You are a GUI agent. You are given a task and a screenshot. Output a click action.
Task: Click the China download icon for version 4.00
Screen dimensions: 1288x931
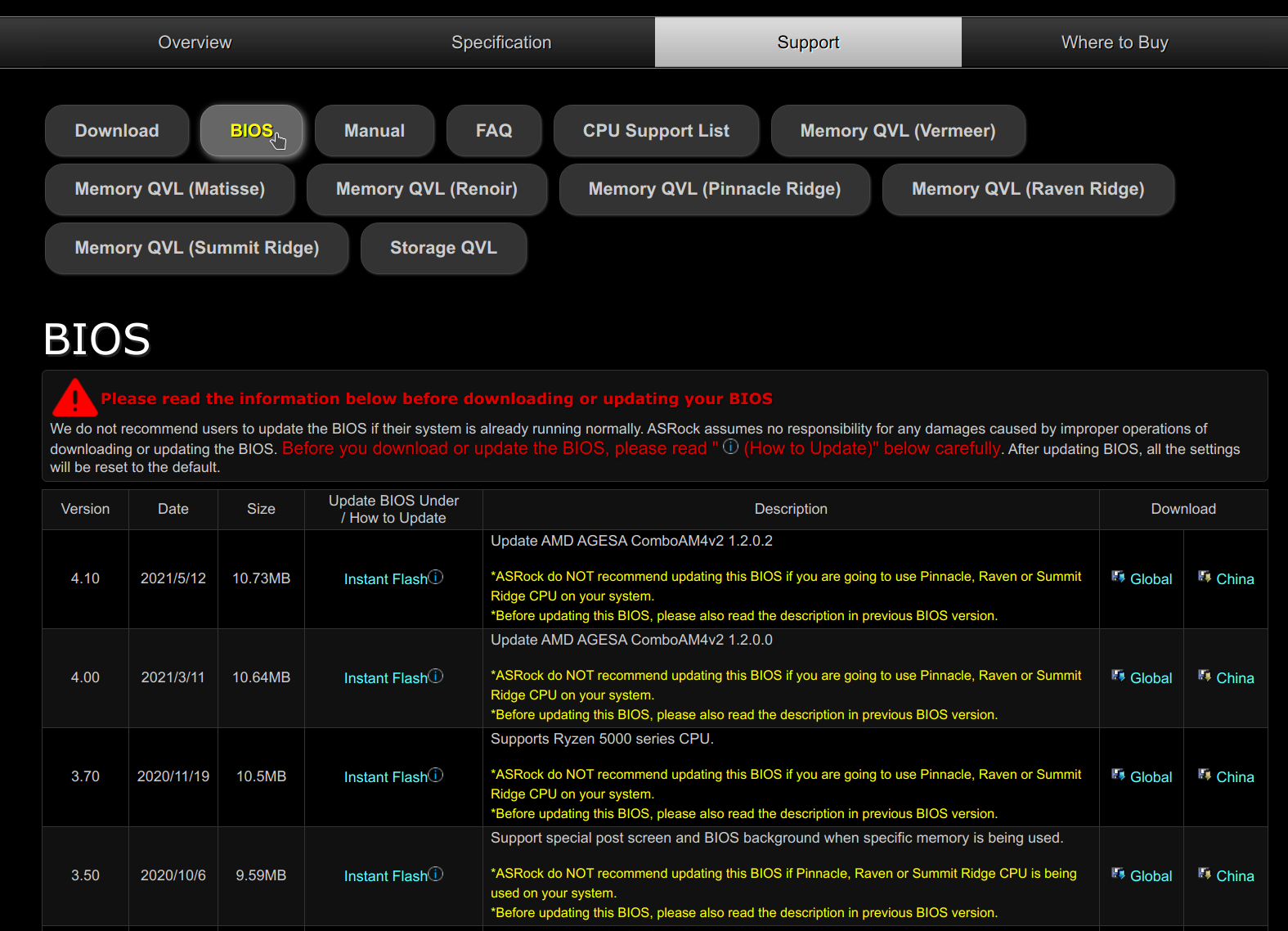point(1205,676)
